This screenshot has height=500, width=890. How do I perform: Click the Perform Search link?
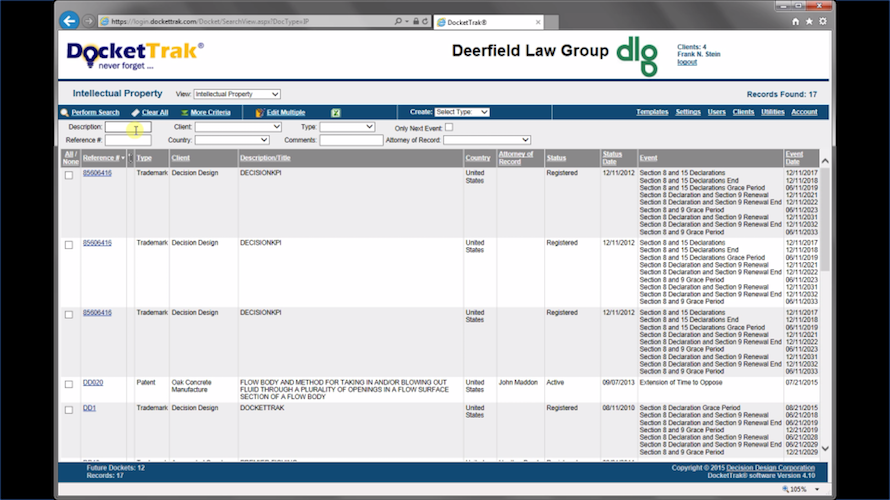95,112
